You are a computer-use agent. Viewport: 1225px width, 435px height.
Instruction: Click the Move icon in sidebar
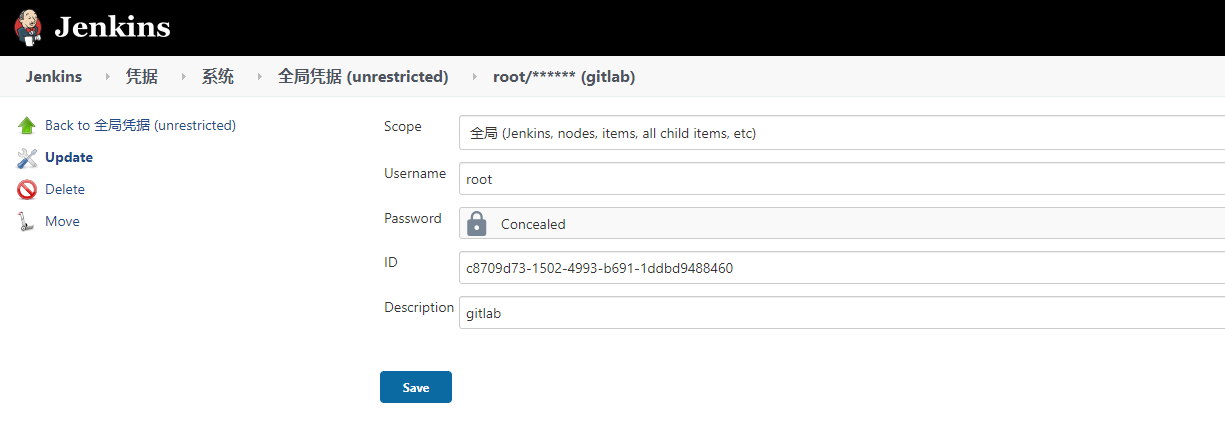click(27, 222)
